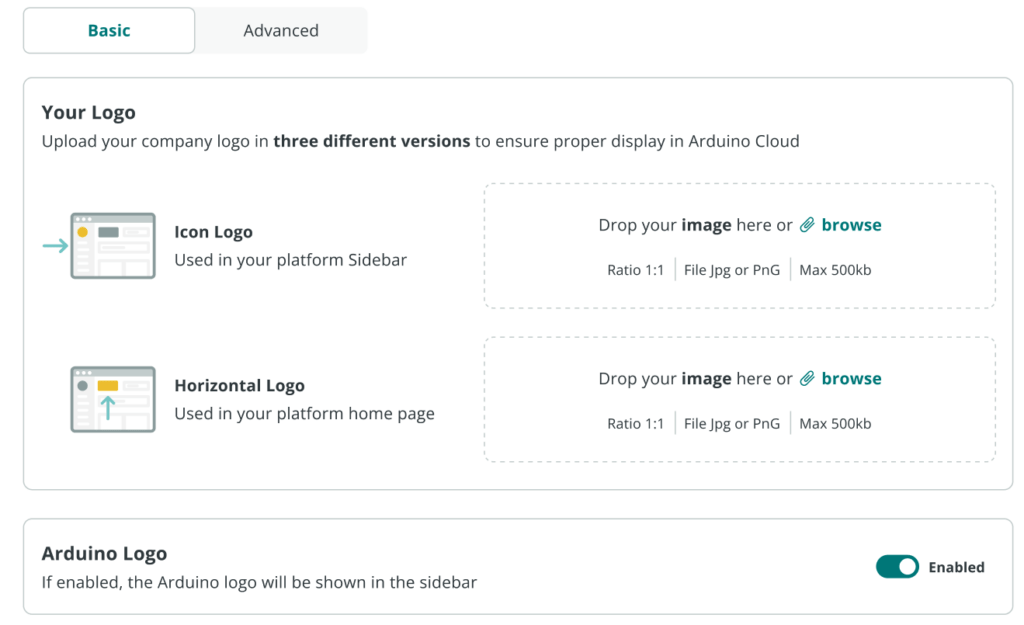Click 'Ratio 1:1' in Horizontal Logo upload
The width and height of the screenshot is (1024, 625).
[x=635, y=423]
